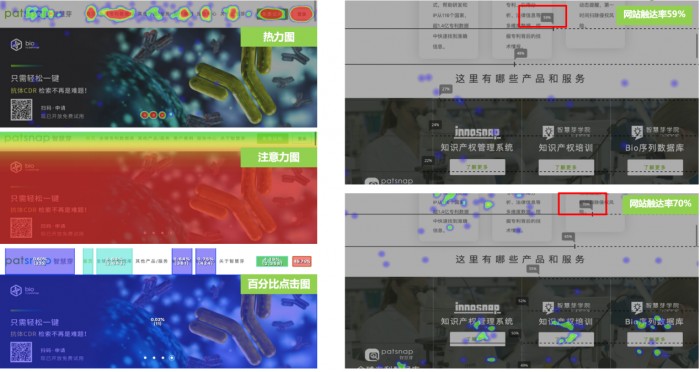The width and height of the screenshot is (700, 372).
Task: Select the fourth carousel dot in the blue banner
Action: 171,358
